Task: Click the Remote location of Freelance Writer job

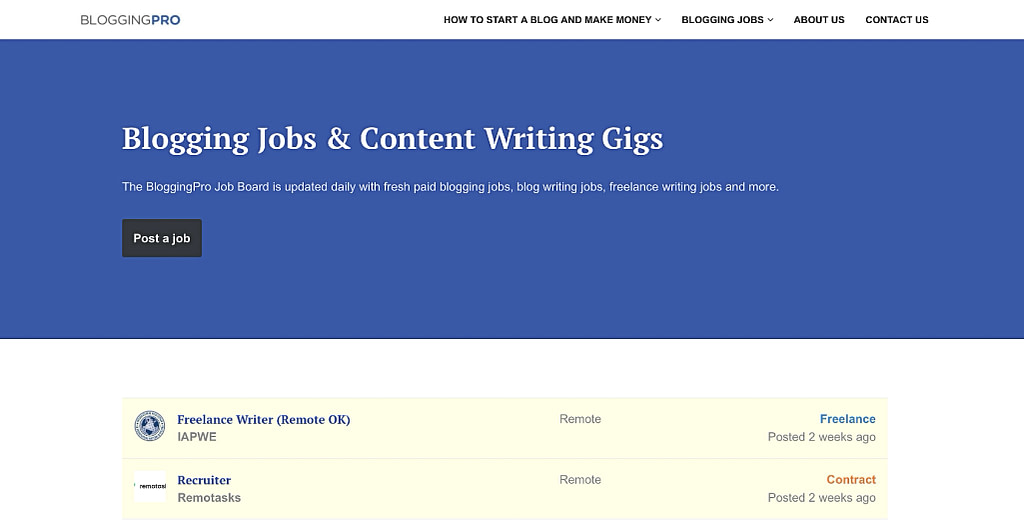Action: [x=580, y=419]
